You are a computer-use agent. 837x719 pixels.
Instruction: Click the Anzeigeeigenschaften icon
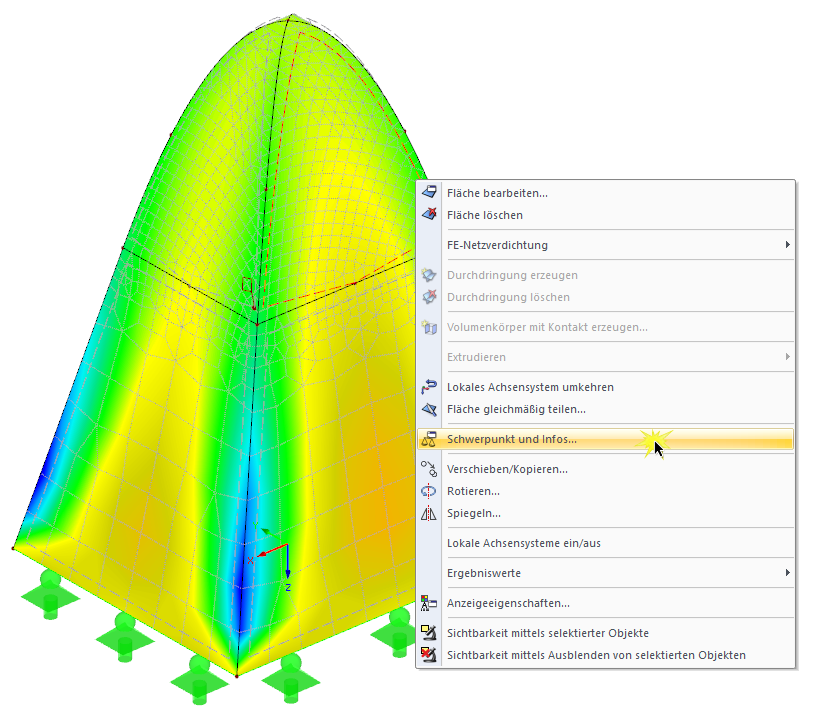(429, 603)
